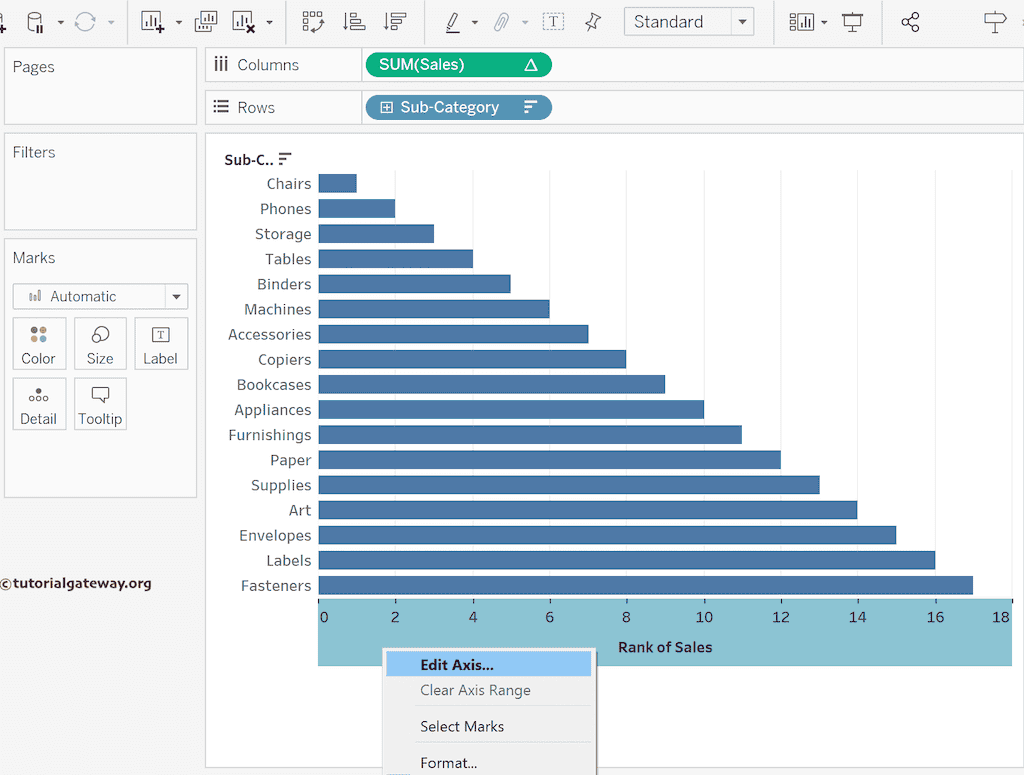This screenshot has width=1024, height=775.
Task: Click the Show Mark Labels toolbar icon
Action: click(553, 22)
